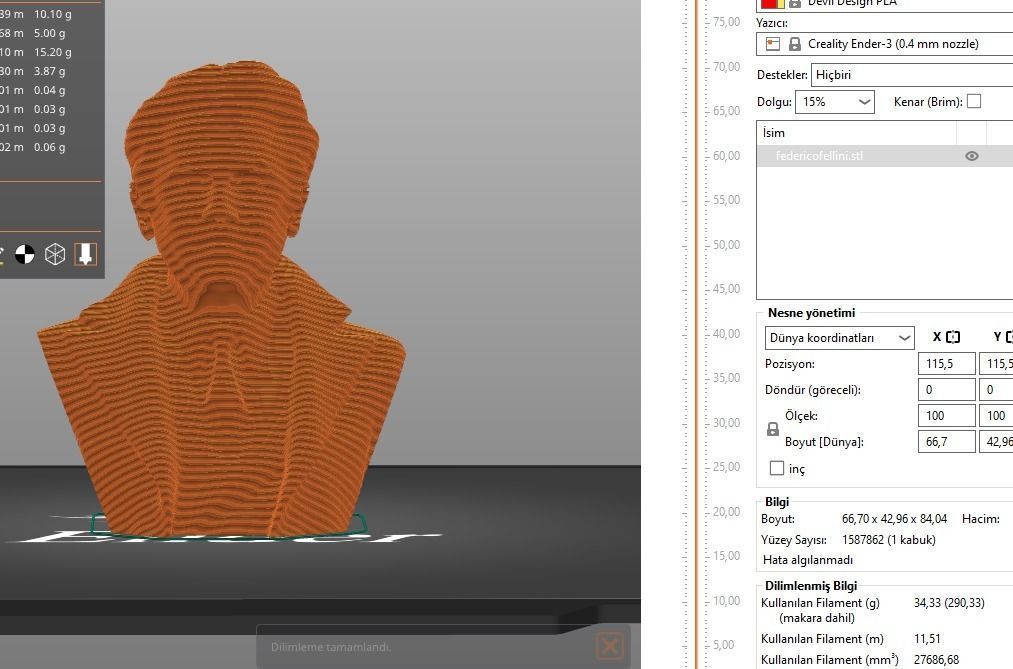Image resolution: width=1013 pixels, height=669 pixels.
Task: Toggle the center of gravity legend icon
Action: coord(25,254)
